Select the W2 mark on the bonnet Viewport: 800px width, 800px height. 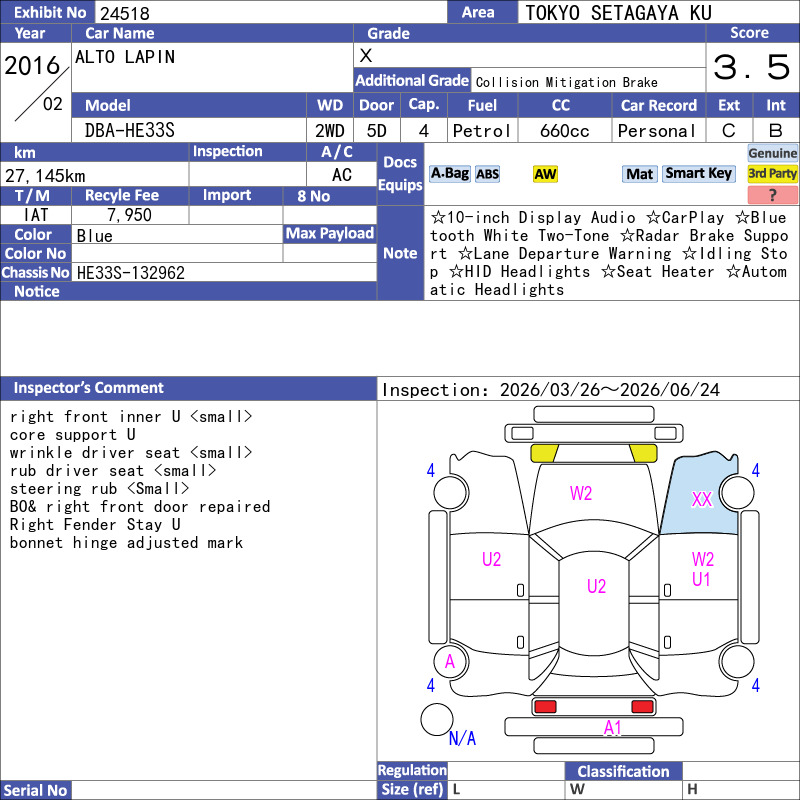pos(581,493)
